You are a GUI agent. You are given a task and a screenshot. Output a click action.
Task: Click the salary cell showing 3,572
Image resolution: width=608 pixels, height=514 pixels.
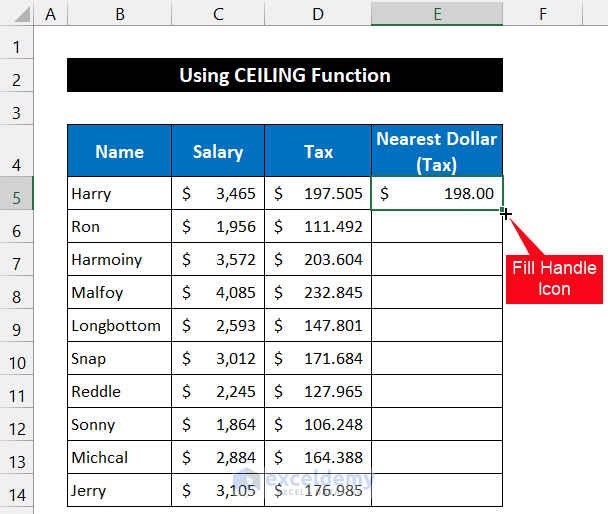click(218, 259)
